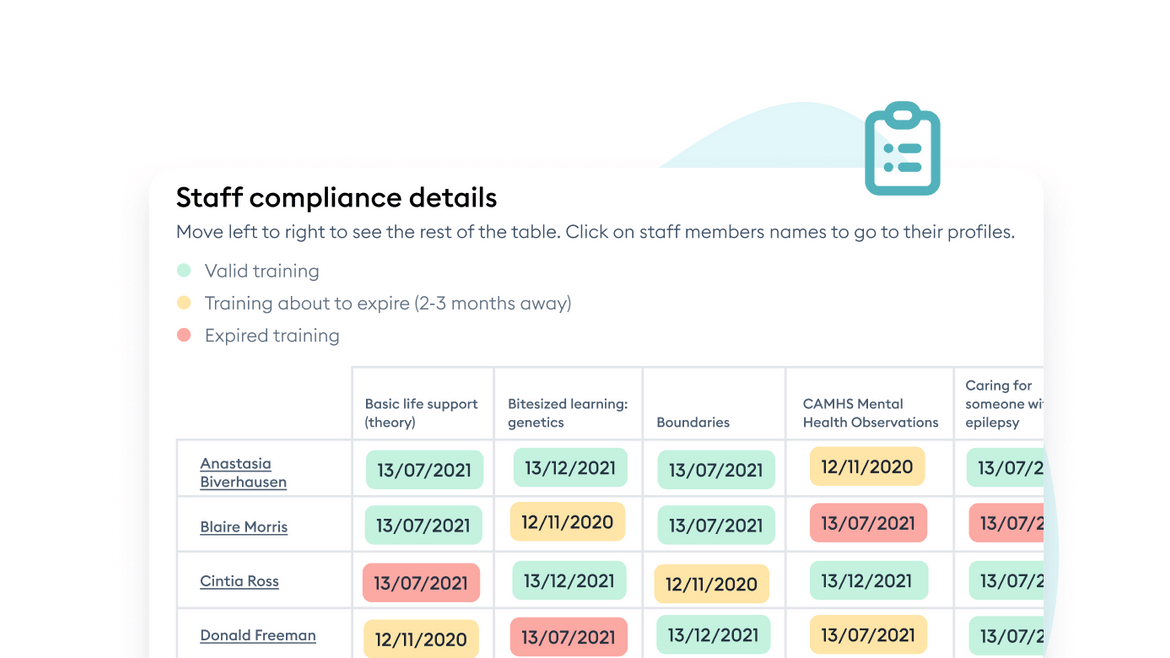Click Blaire Morris's yellow Bitesized learning 12/11/2020 badge

[x=567, y=522]
